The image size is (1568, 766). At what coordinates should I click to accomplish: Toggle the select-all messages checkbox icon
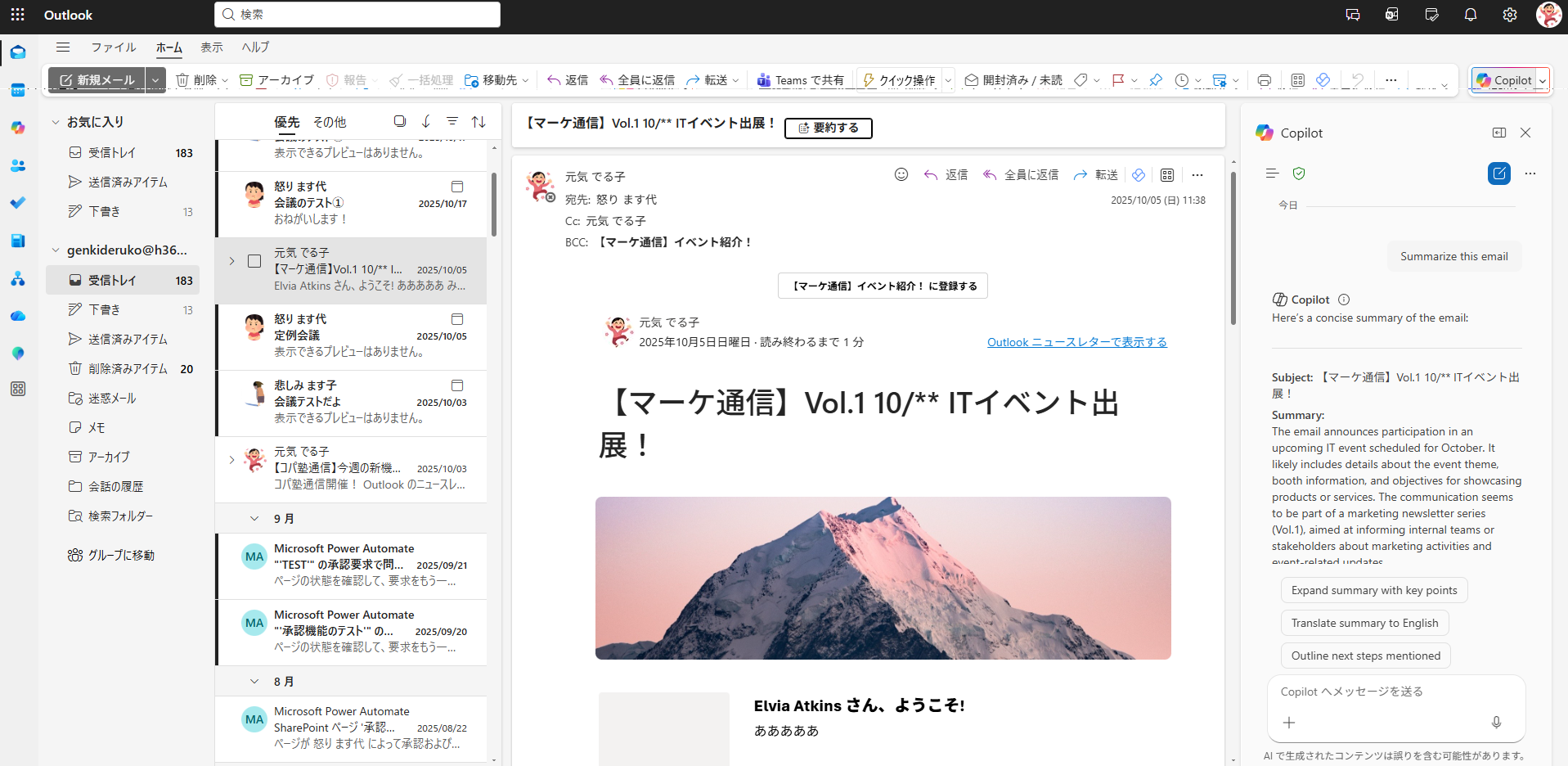399,121
